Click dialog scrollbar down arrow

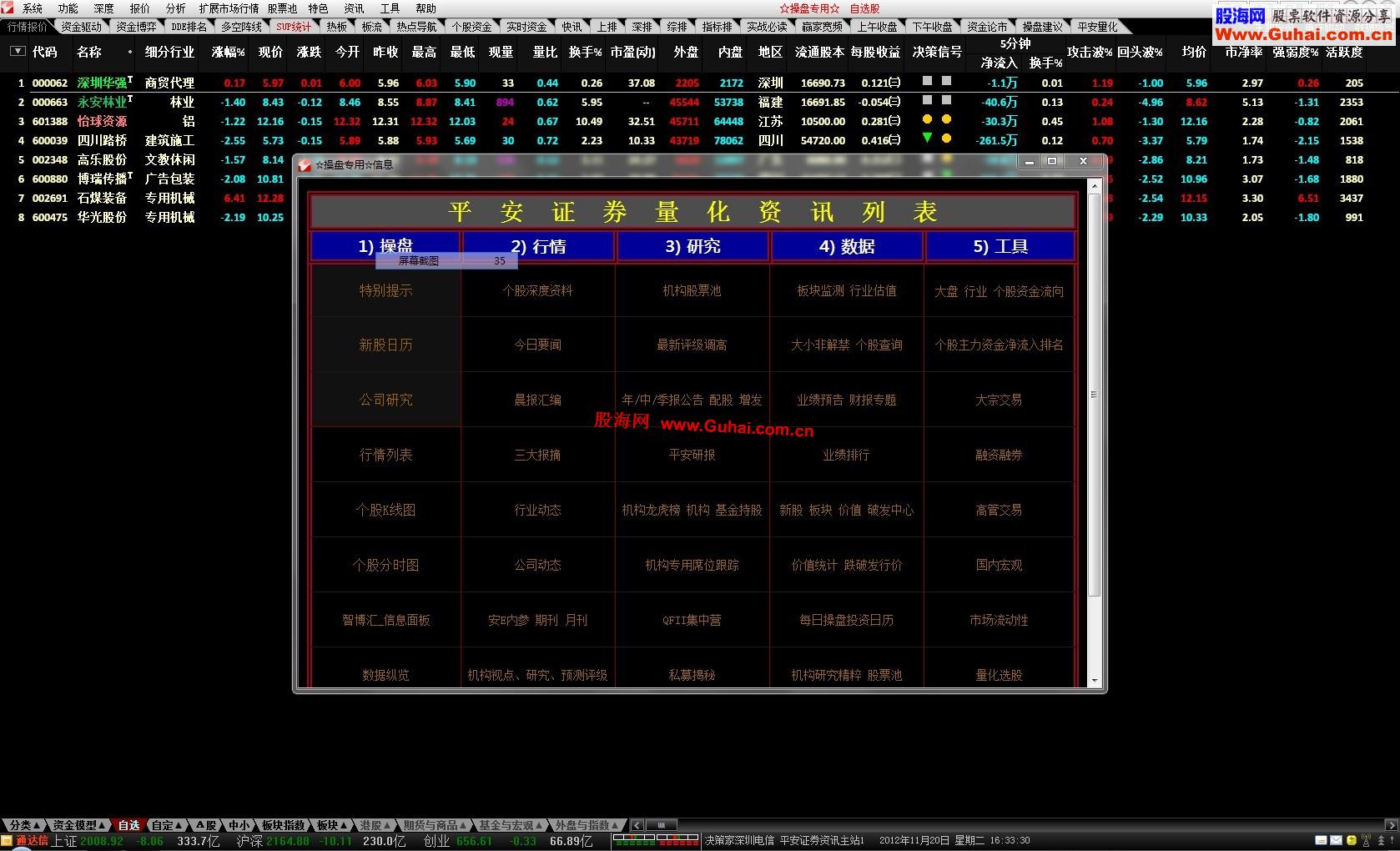pyautogui.click(x=1095, y=681)
